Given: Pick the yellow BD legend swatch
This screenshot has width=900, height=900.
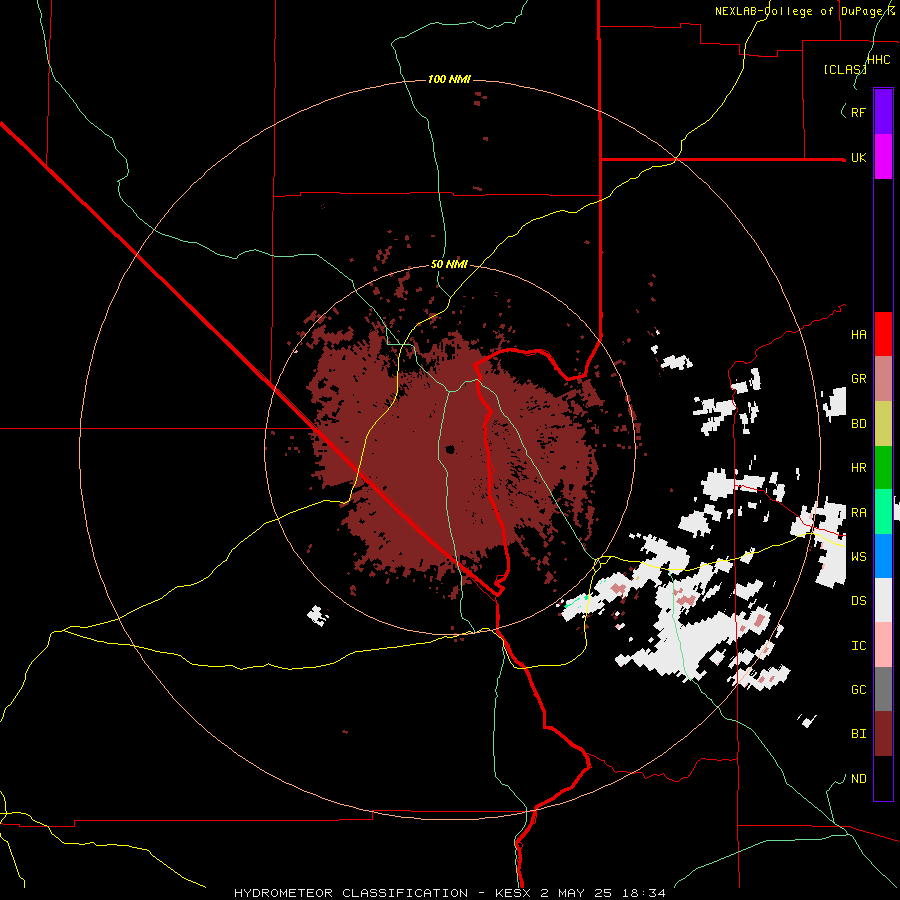Looking at the screenshot, I should [x=883, y=423].
